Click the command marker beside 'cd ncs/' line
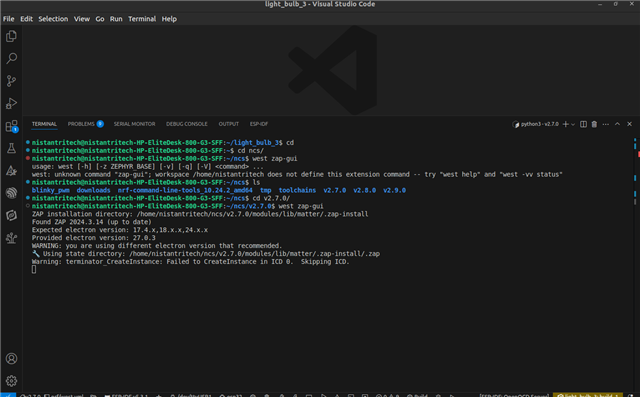This screenshot has width=640, height=397. point(28,150)
